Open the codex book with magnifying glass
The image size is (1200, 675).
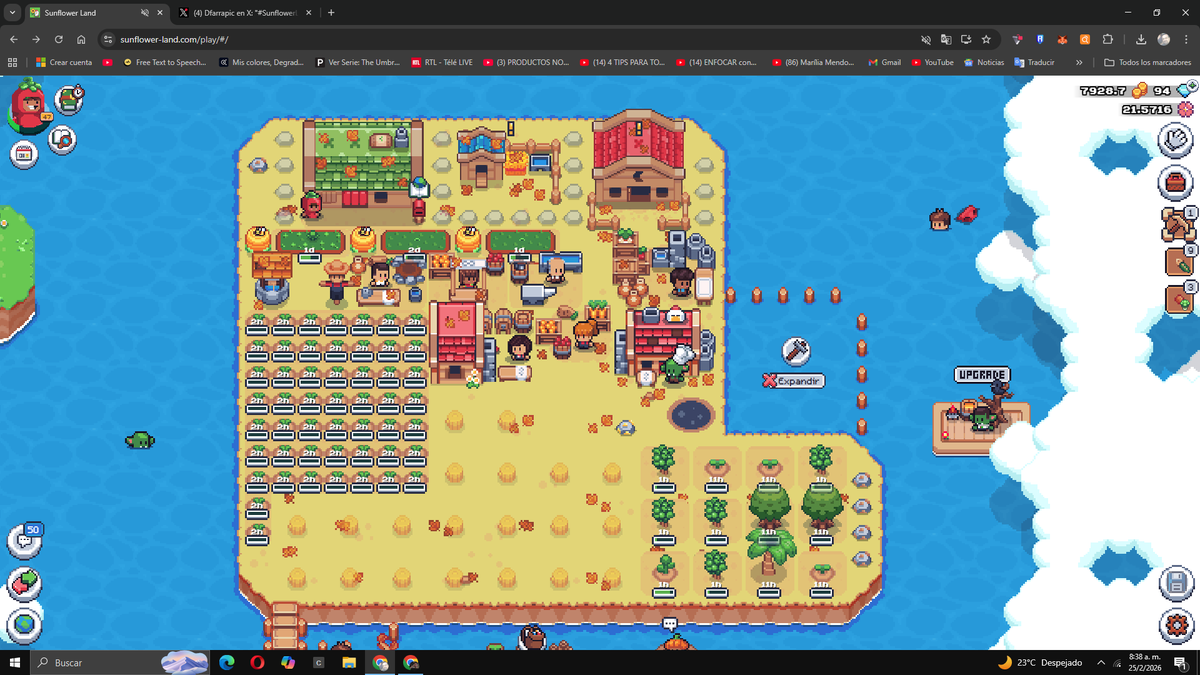62,139
